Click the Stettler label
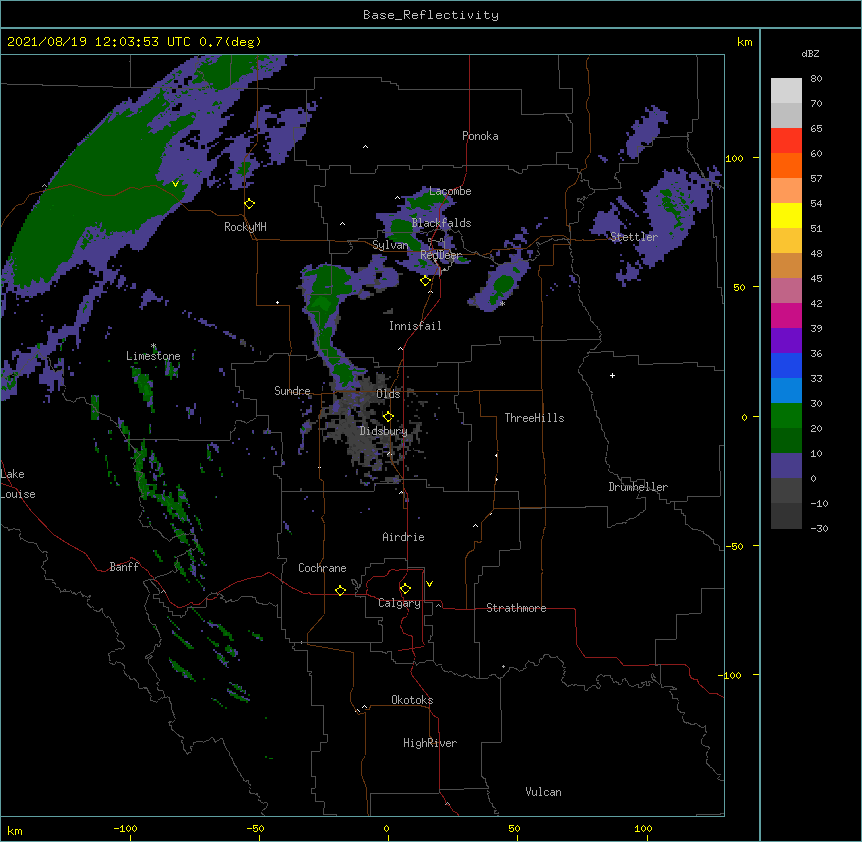 tap(634, 237)
